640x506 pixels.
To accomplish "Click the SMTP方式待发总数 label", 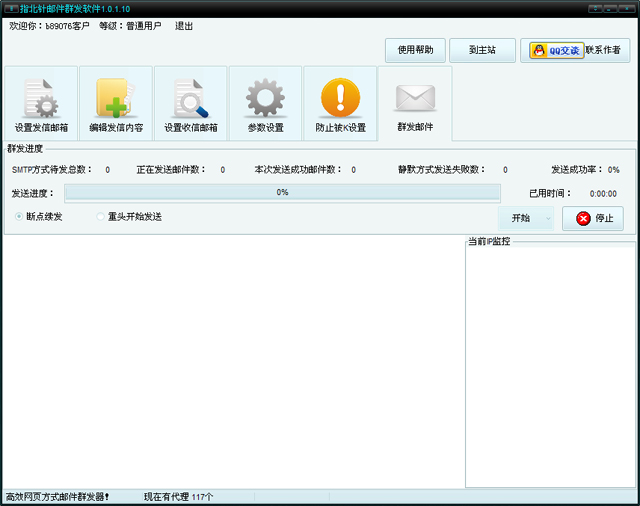I will pyautogui.click(x=52, y=169).
